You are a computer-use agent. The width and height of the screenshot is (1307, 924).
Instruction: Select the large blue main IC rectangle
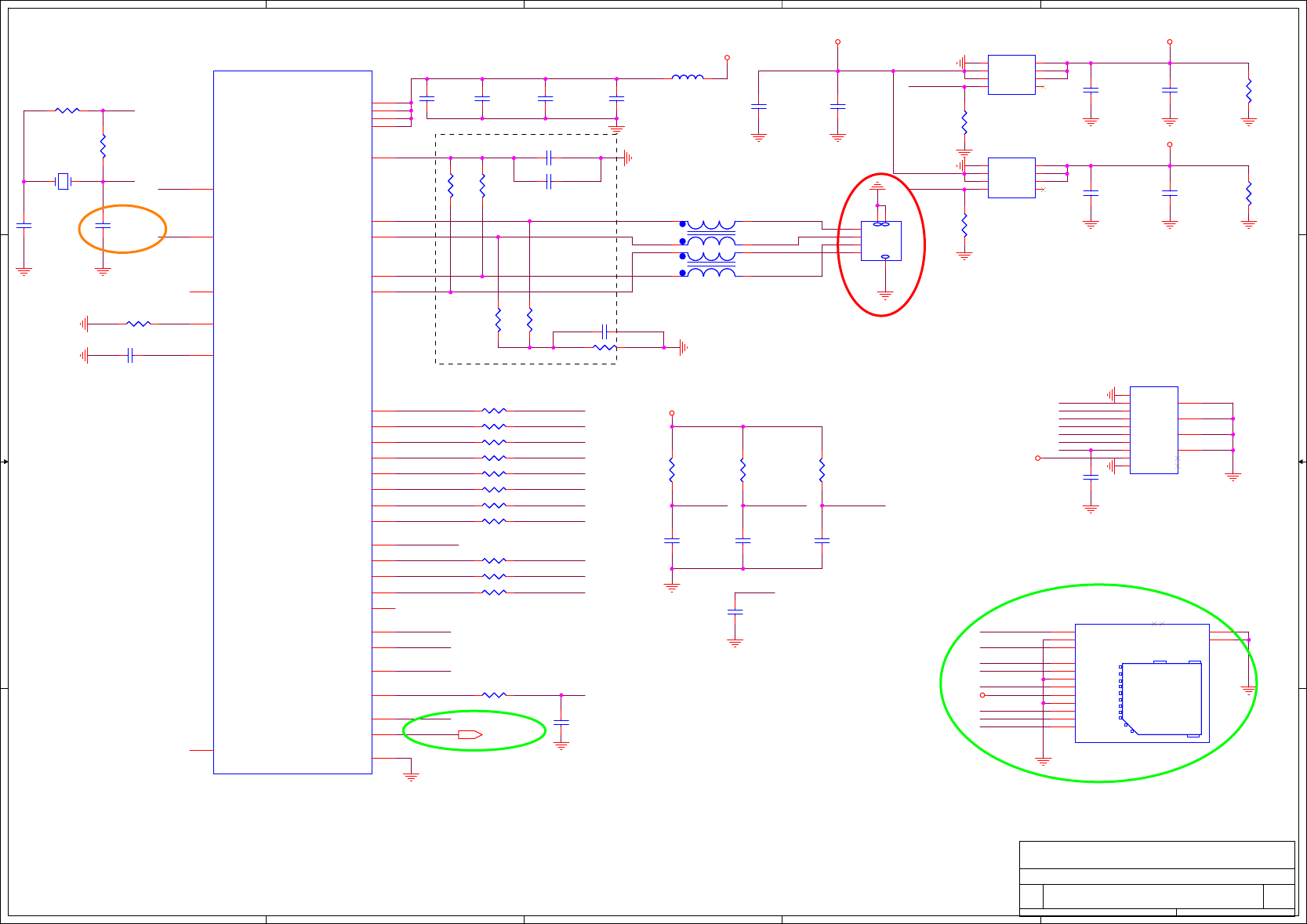click(x=292, y=422)
